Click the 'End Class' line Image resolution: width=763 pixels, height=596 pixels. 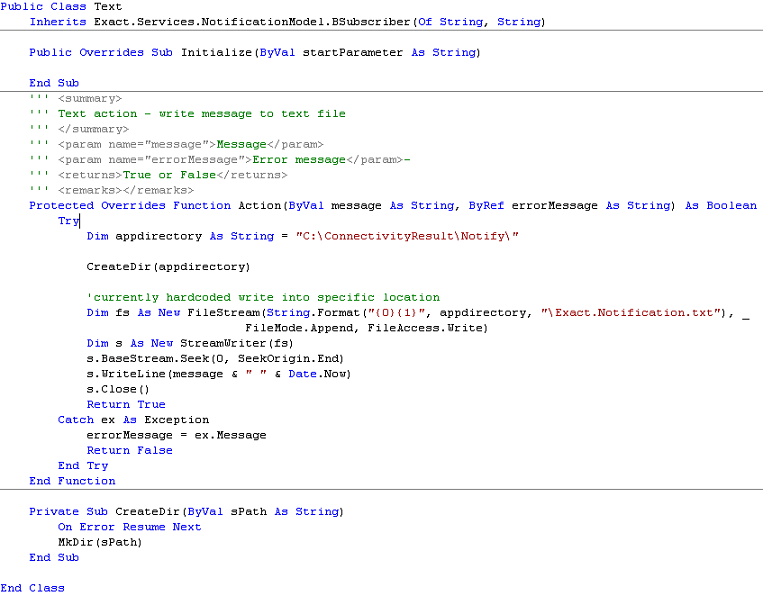32,588
